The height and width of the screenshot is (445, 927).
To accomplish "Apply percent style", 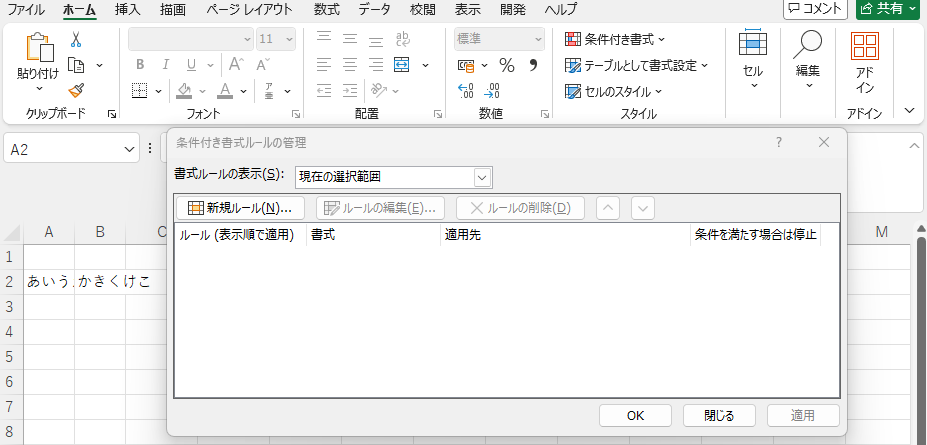I will click(x=507, y=64).
